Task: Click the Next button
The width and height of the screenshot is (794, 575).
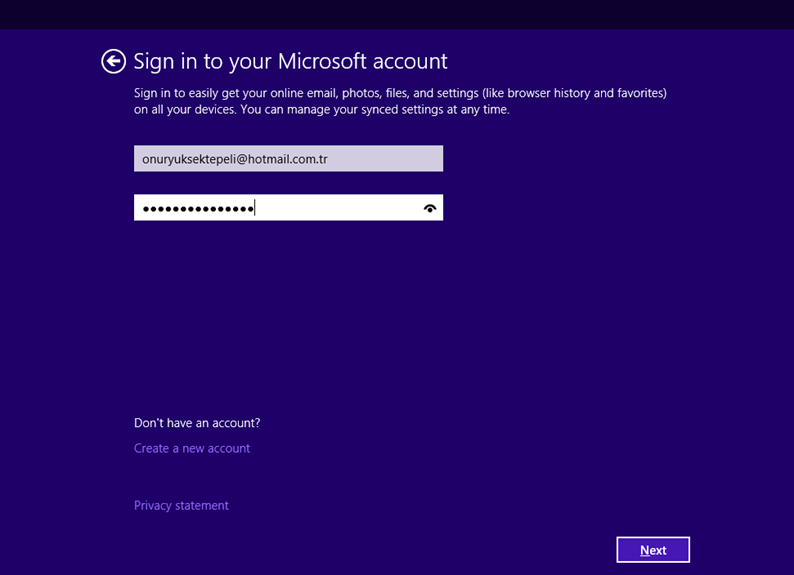Action: click(653, 550)
